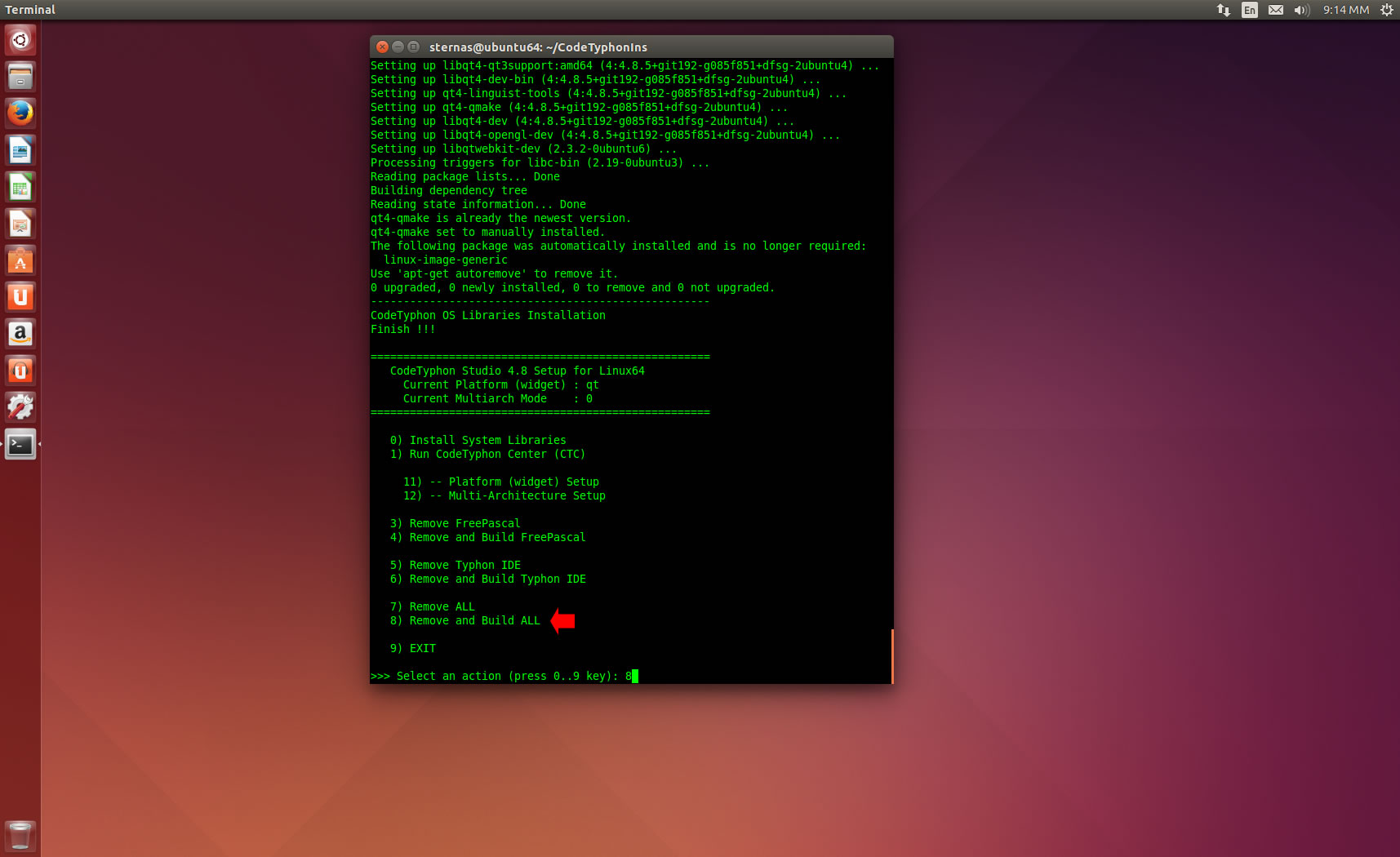Focus the Terminal icon in launcher

point(20,444)
